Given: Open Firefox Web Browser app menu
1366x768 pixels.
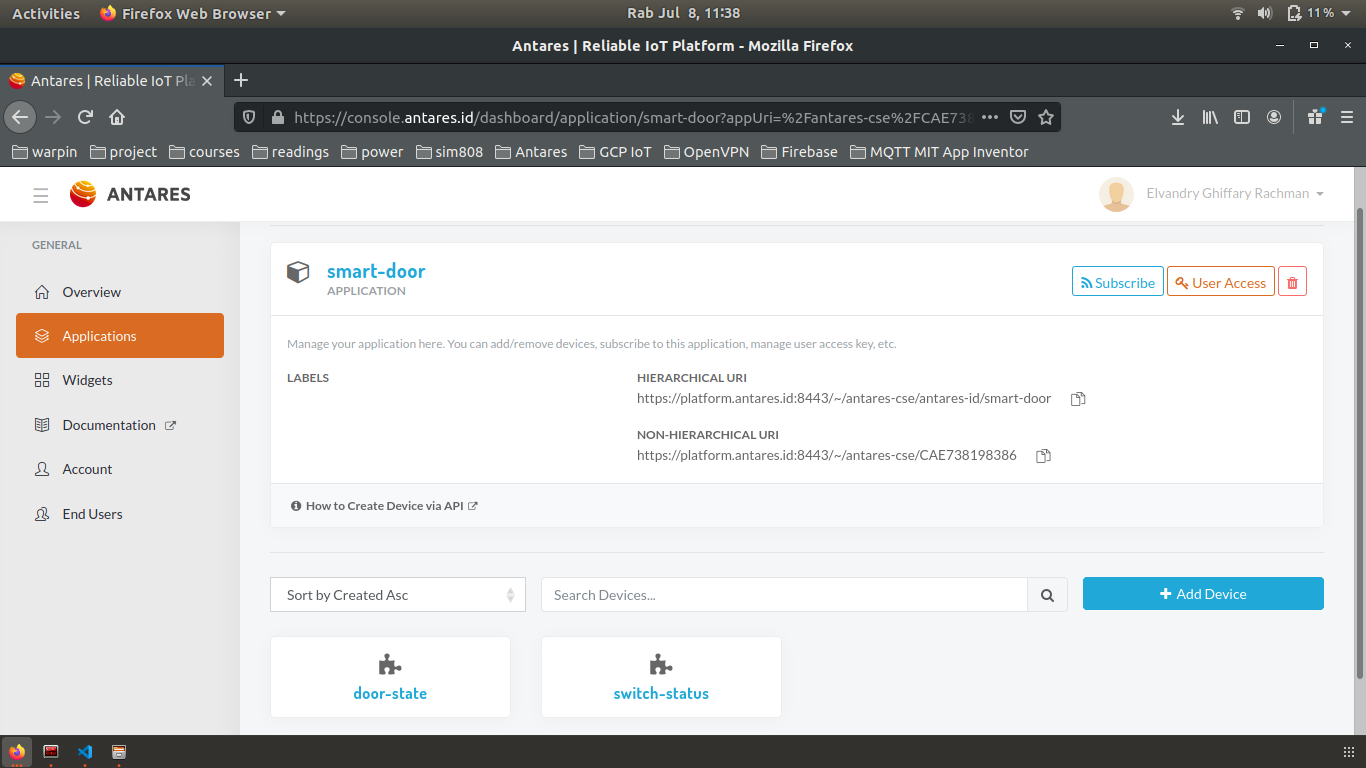Looking at the screenshot, I should [x=193, y=13].
